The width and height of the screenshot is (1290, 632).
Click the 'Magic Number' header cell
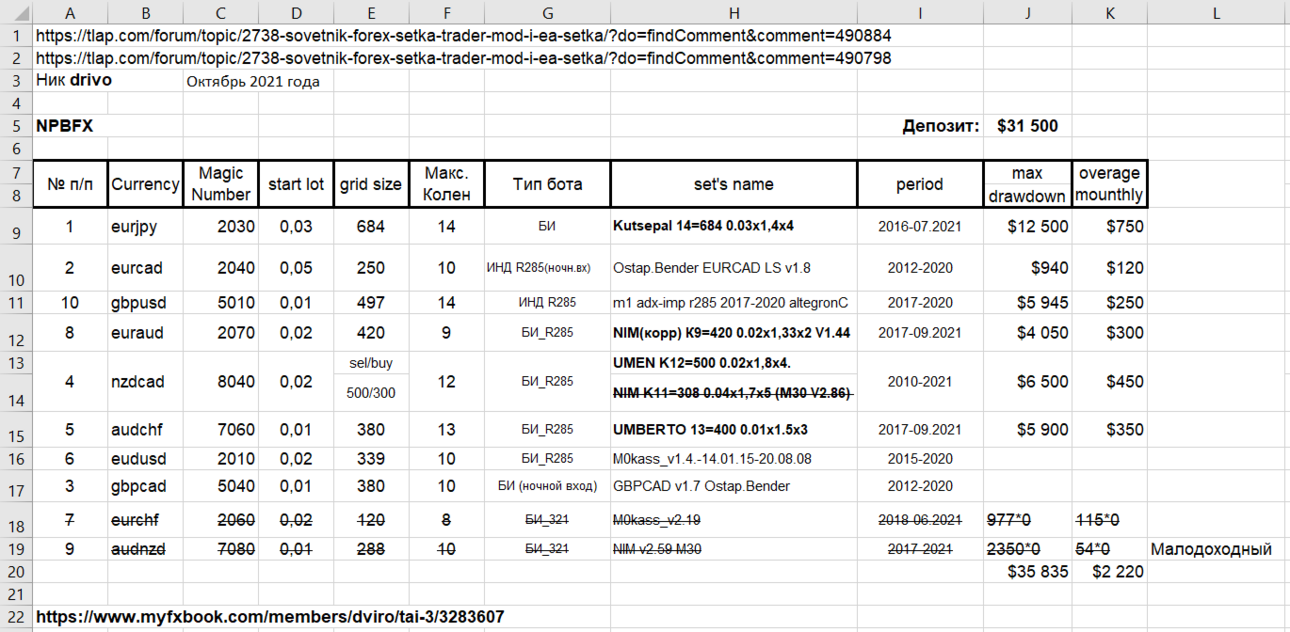(x=220, y=183)
